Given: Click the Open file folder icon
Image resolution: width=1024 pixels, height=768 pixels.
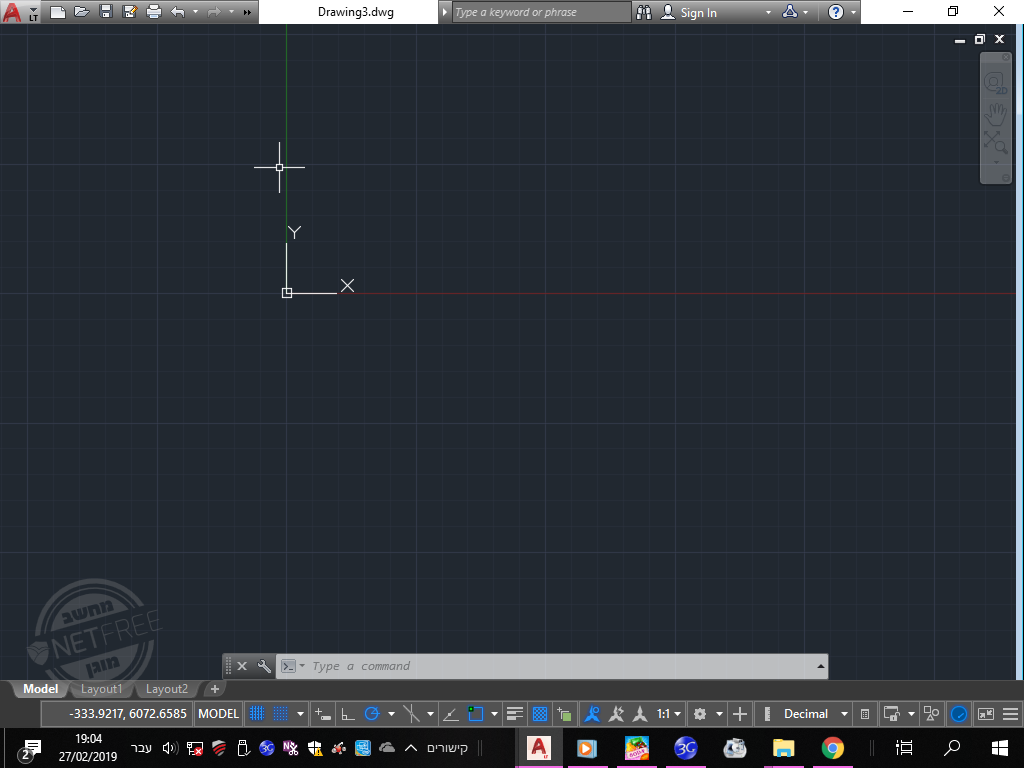Looking at the screenshot, I should 82,12.
